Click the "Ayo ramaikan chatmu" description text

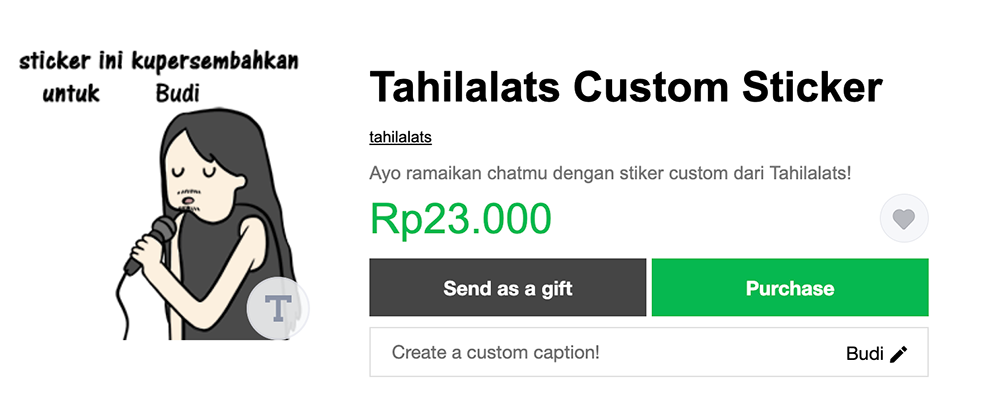point(610,173)
